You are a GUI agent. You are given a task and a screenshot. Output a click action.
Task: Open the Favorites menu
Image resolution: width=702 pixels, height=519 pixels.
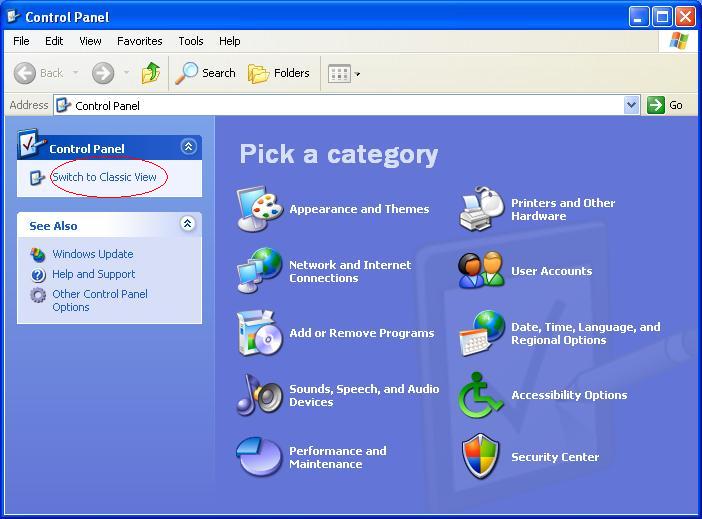tap(140, 41)
